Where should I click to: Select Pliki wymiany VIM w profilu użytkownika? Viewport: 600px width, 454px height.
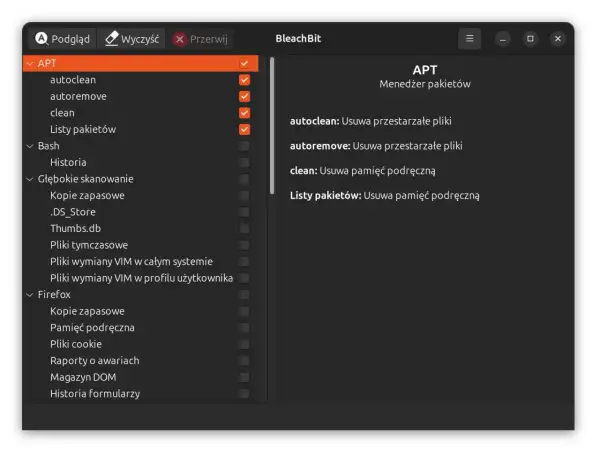click(141, 278)
